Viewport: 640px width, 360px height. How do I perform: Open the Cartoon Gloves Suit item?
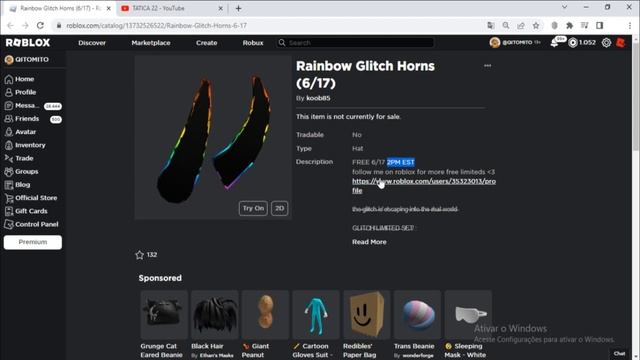pyautogui.click(x=316, y=315)
